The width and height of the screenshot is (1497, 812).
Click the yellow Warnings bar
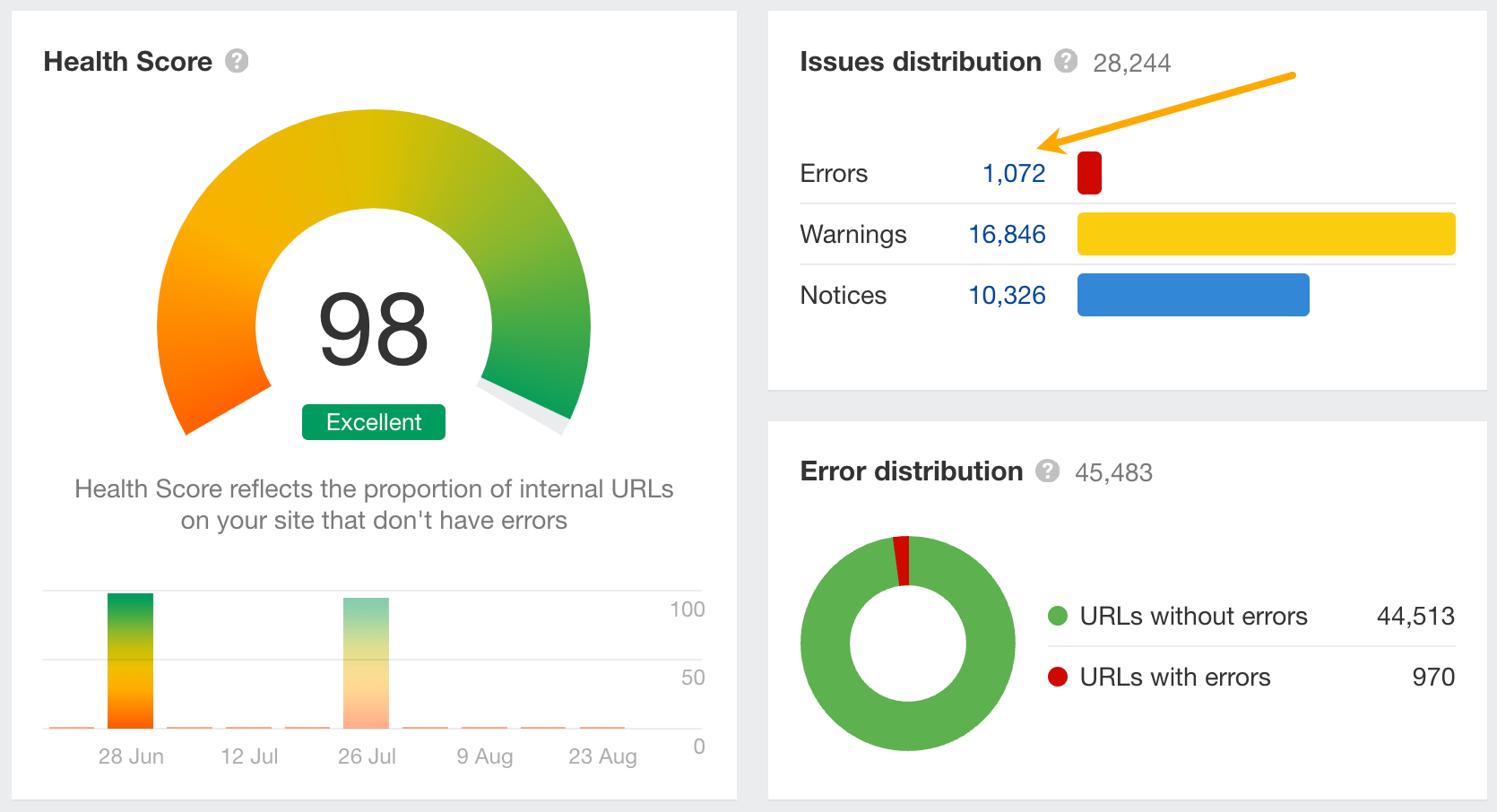1264,234
